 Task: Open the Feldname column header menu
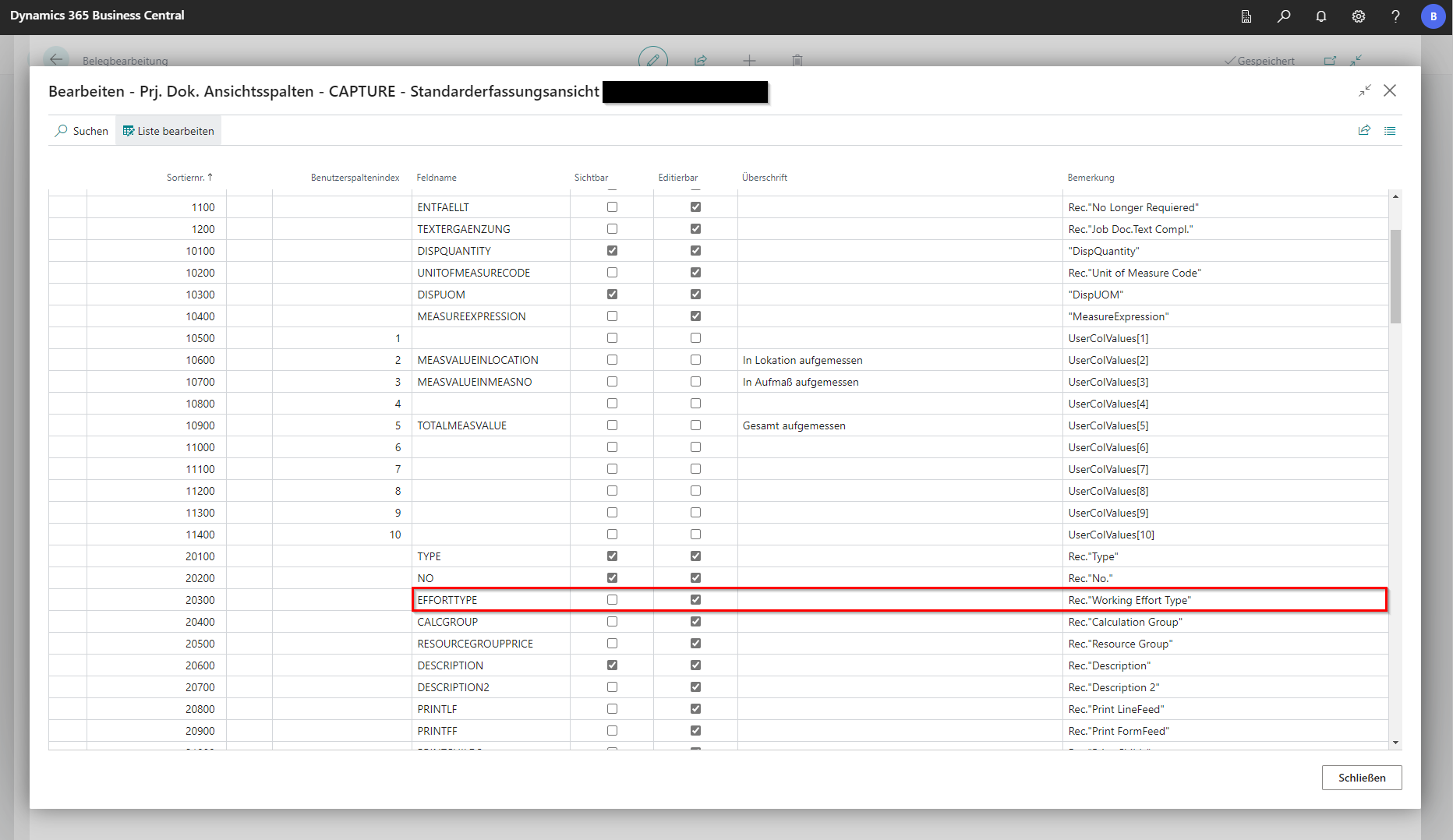pyautogui.click(x=437, y=178)
